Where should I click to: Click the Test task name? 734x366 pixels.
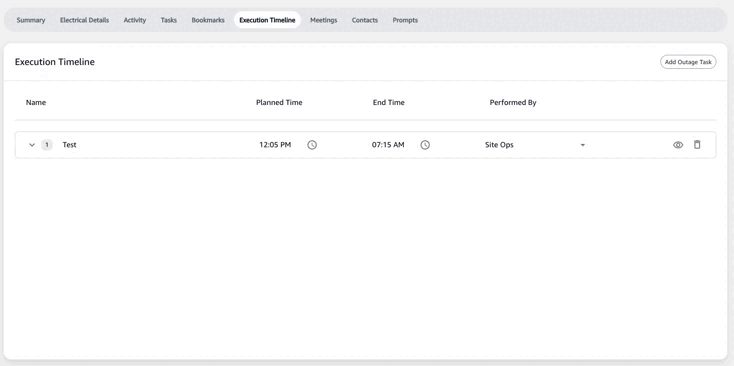(69, 145)
